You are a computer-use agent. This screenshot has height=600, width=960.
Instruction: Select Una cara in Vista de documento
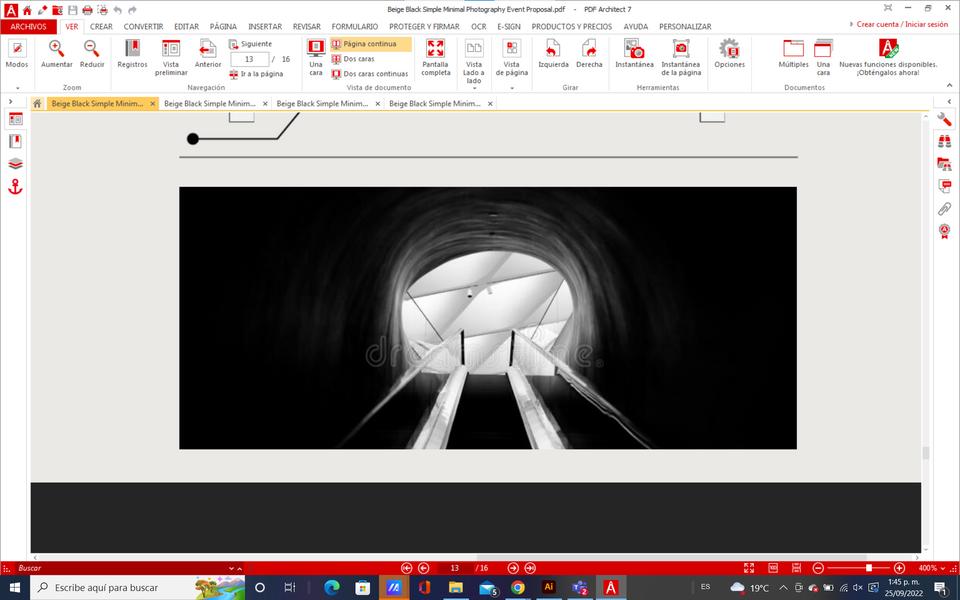click(316, 58)
